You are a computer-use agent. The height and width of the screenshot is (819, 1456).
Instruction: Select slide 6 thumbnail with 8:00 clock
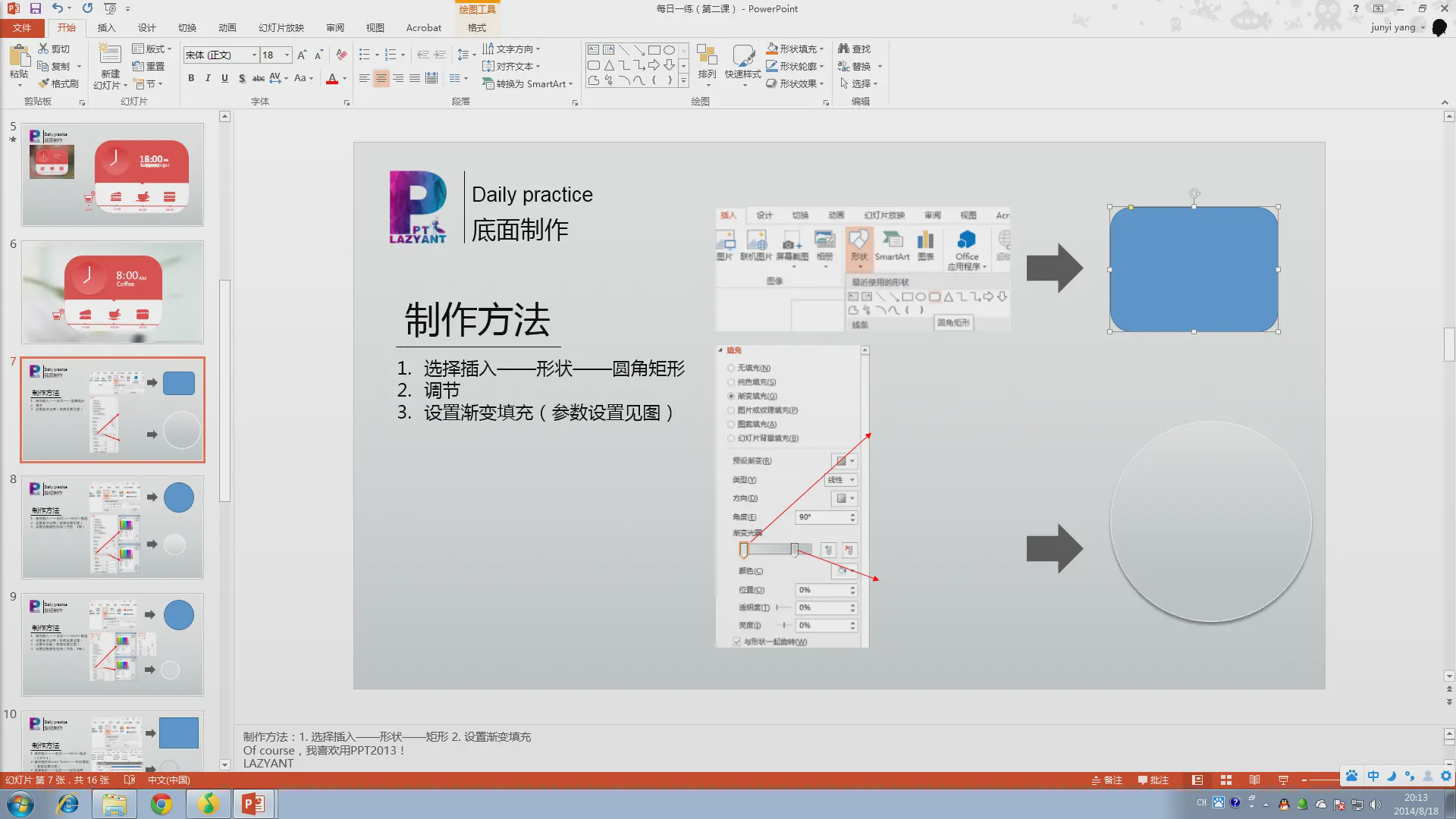point(112,292)
